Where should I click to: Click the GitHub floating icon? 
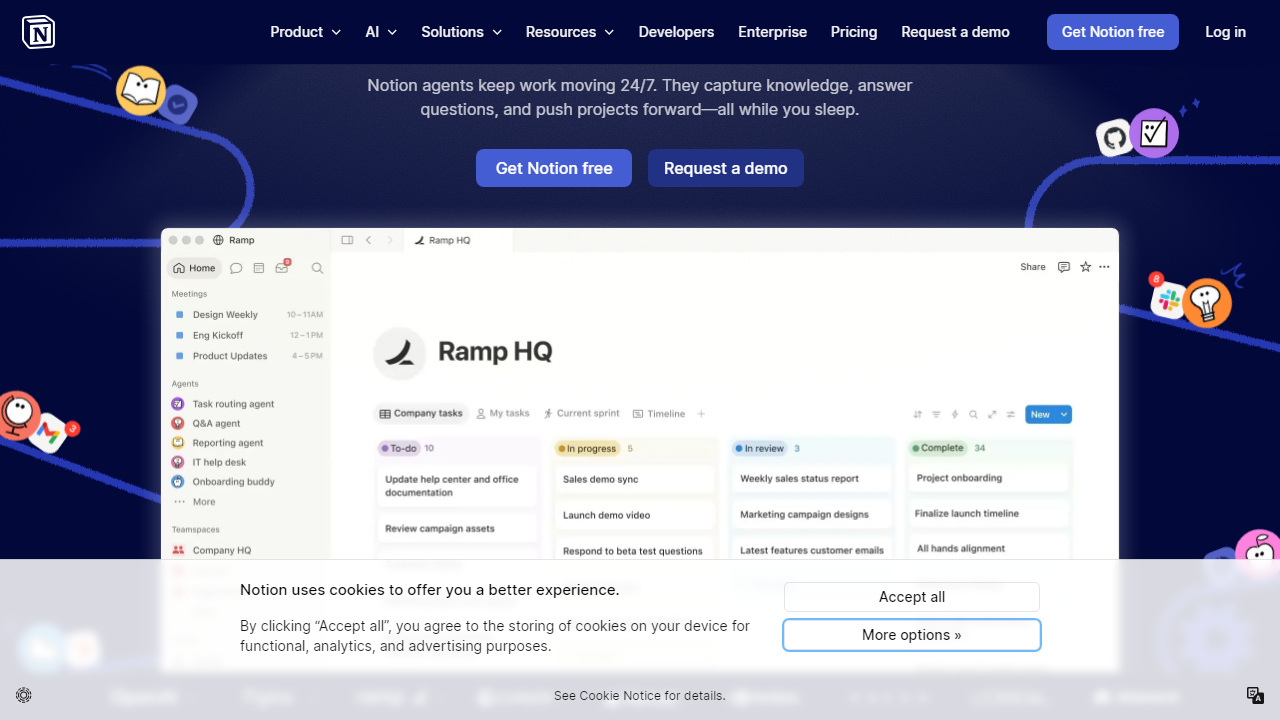tap(1113, 138)
